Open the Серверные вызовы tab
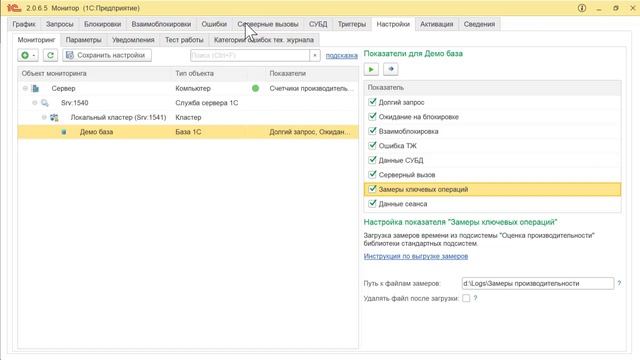 click(x=268, y=24)
